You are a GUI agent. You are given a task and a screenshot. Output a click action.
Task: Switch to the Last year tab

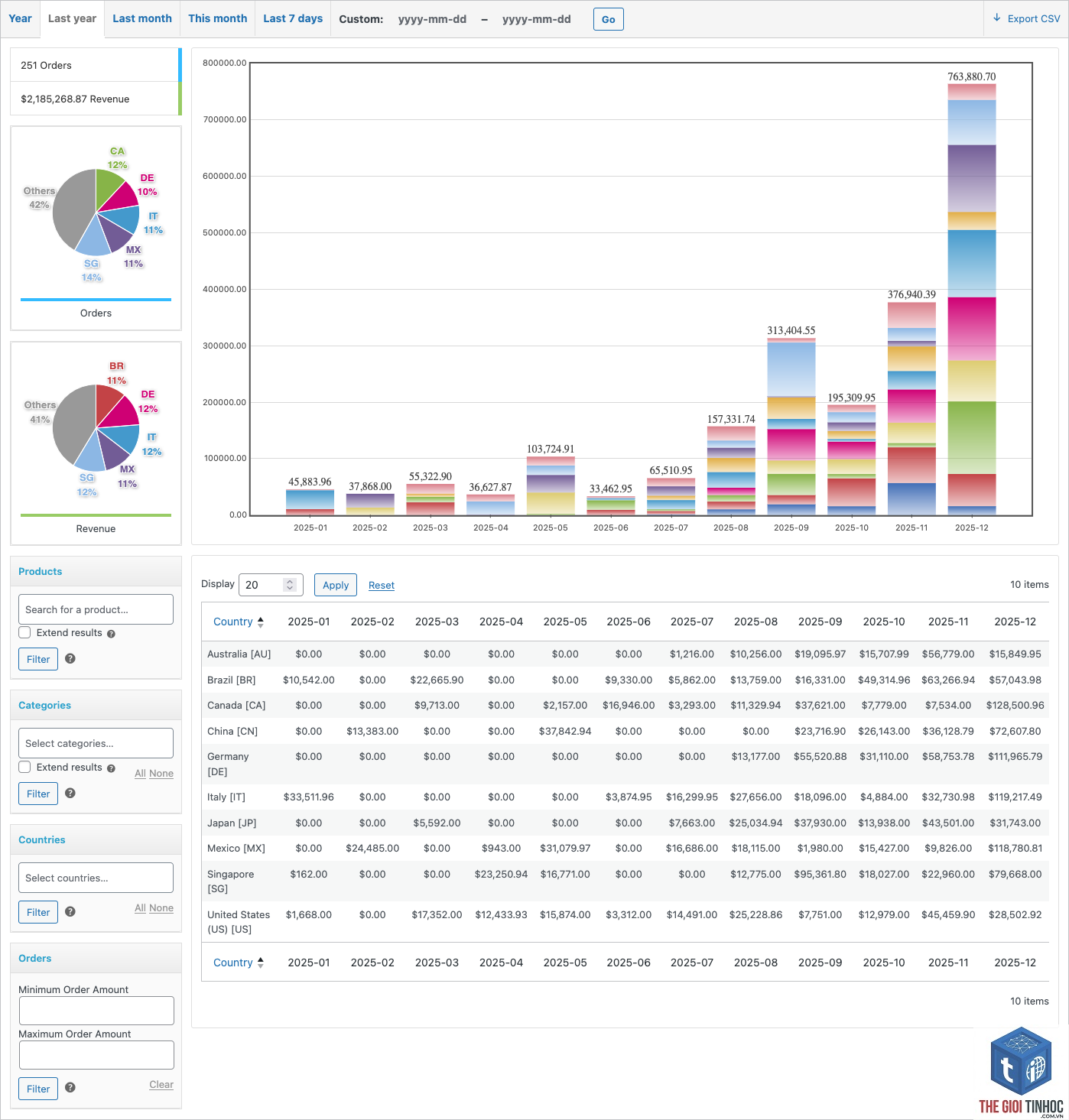pyautogui.click(x=72, y=18)
